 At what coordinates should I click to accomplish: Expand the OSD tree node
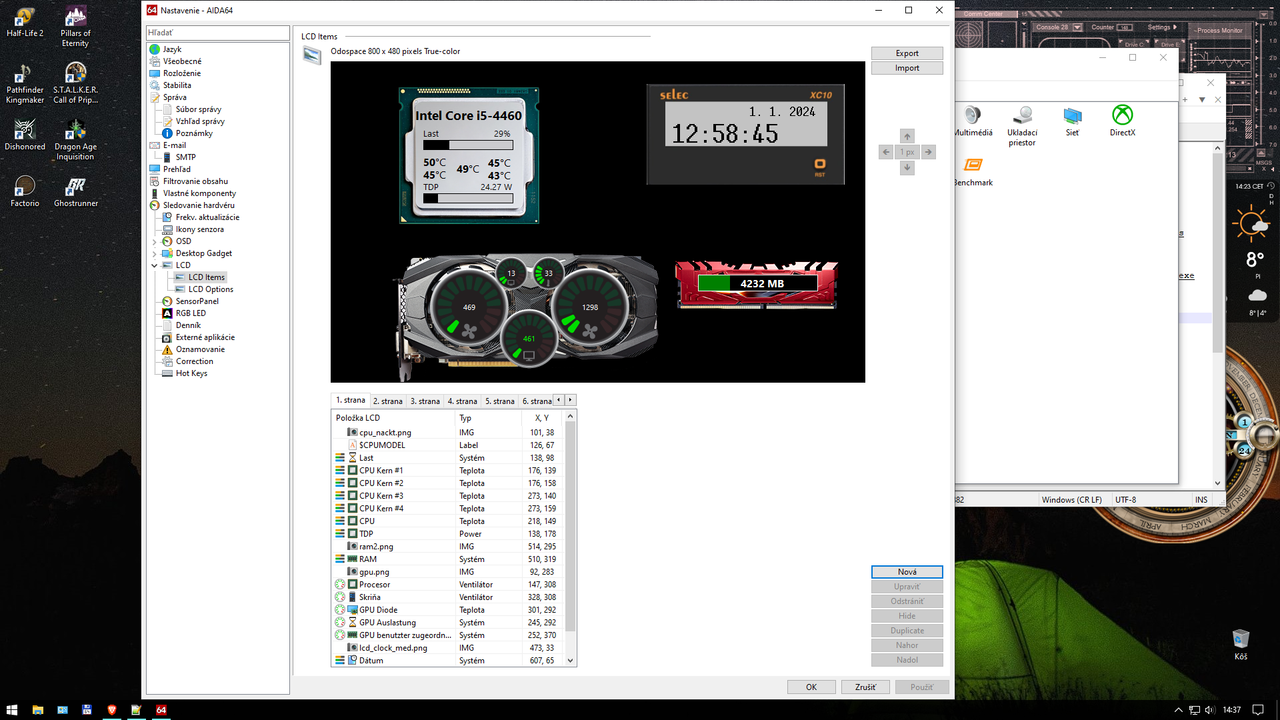(155, 241)
